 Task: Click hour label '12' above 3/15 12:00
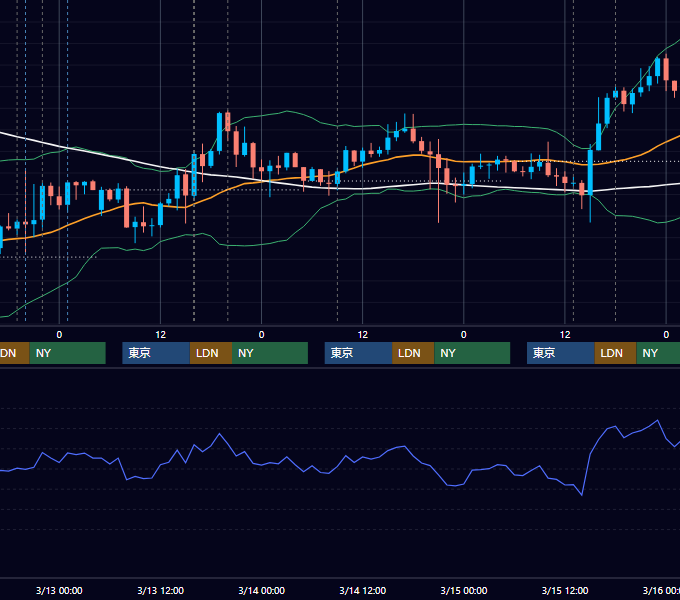pos(565,335)
